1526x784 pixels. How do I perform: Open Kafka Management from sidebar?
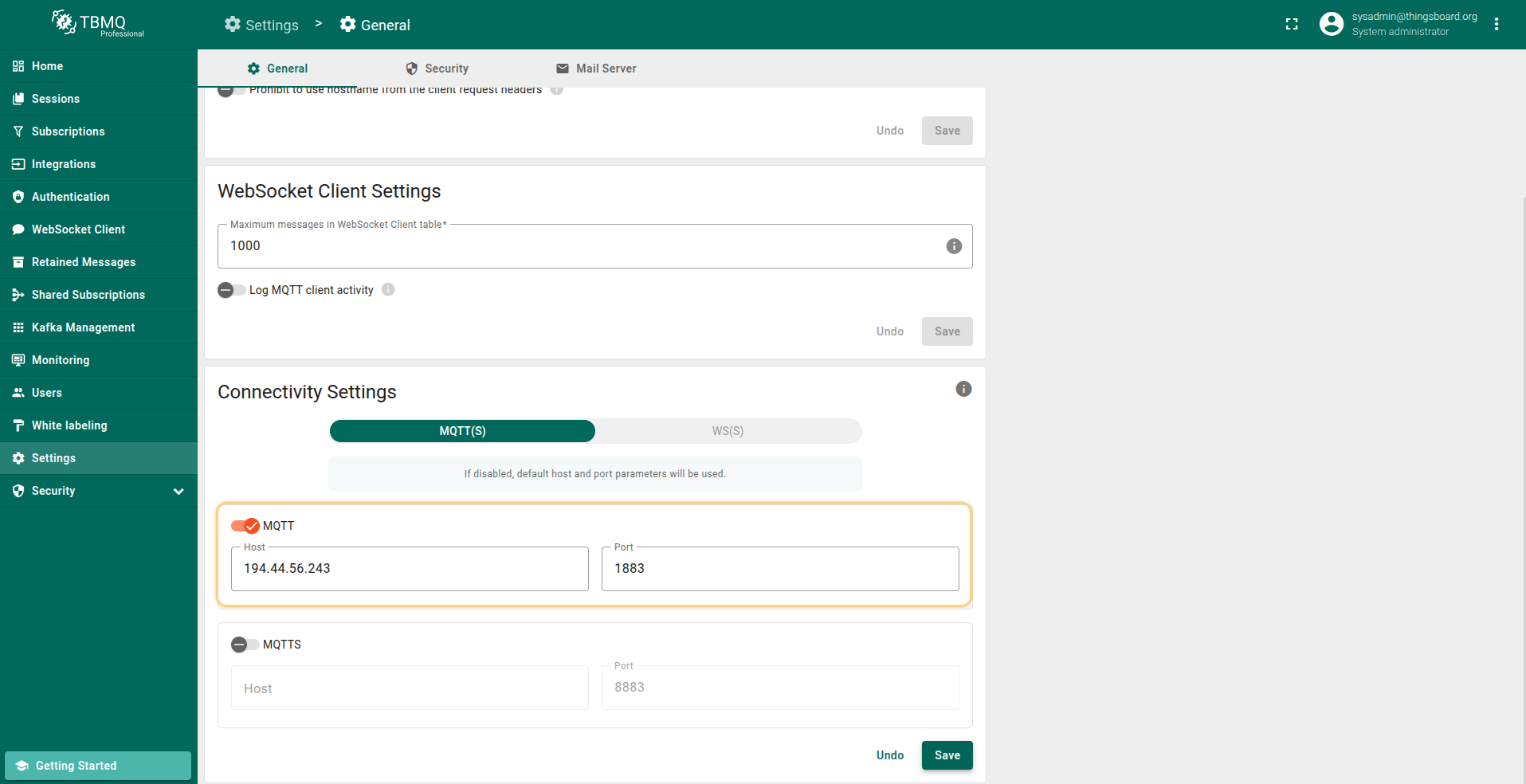coord(83,327)
